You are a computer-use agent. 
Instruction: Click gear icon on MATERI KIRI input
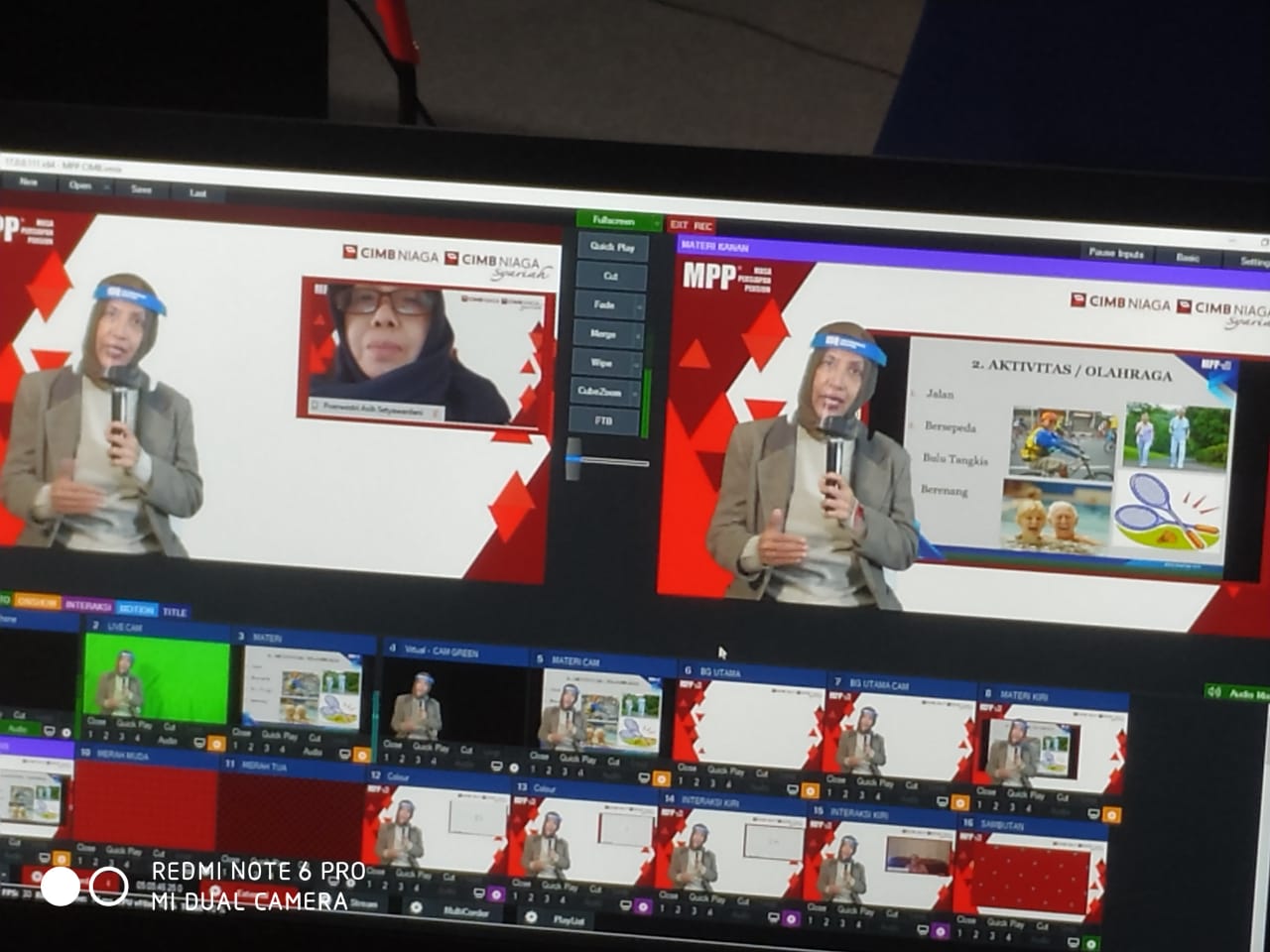1112,815
